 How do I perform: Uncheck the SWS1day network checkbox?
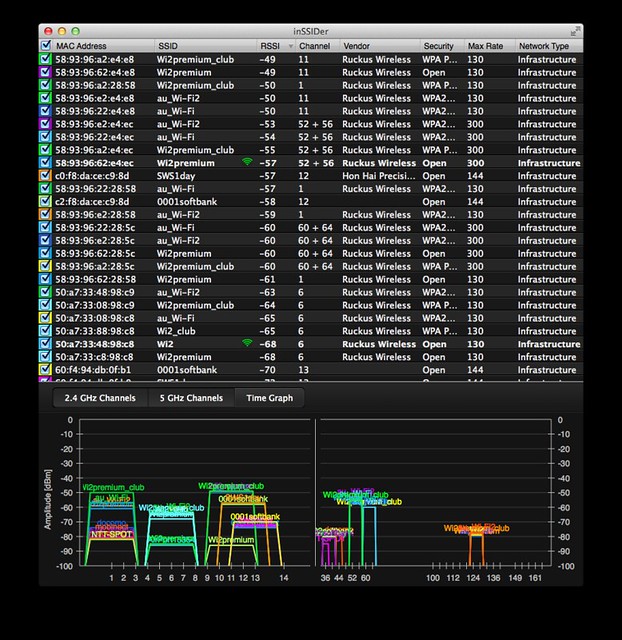click(45, 176)
